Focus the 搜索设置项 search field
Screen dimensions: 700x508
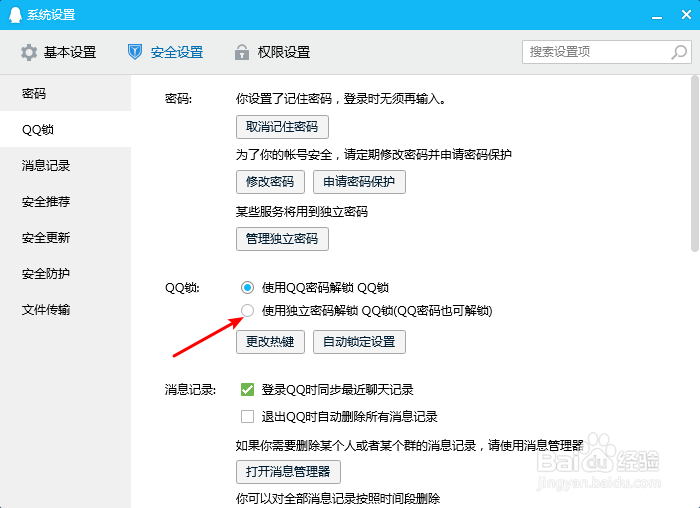tap(607, 52)
